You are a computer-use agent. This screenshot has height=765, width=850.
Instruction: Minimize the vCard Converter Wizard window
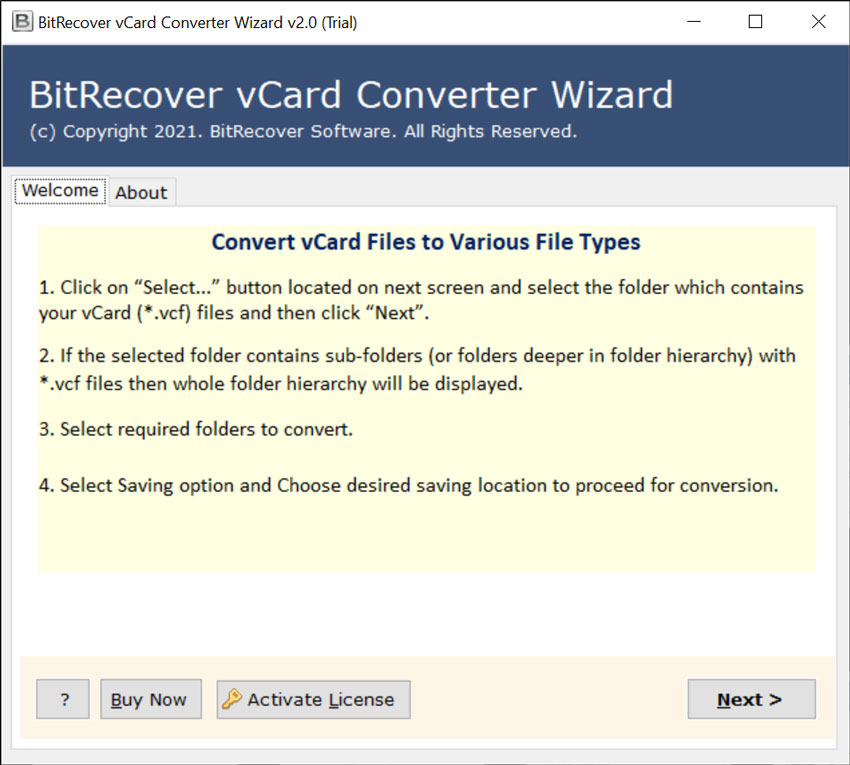(694, 22)
